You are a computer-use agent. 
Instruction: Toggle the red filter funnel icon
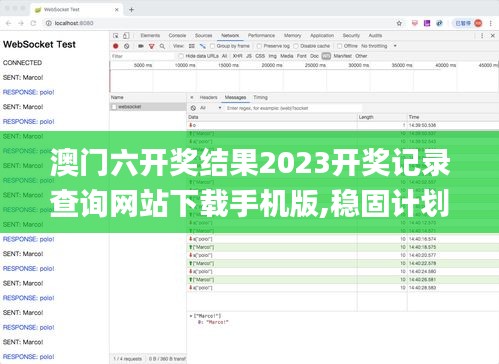pyautogui.click(x=152, y=46)
